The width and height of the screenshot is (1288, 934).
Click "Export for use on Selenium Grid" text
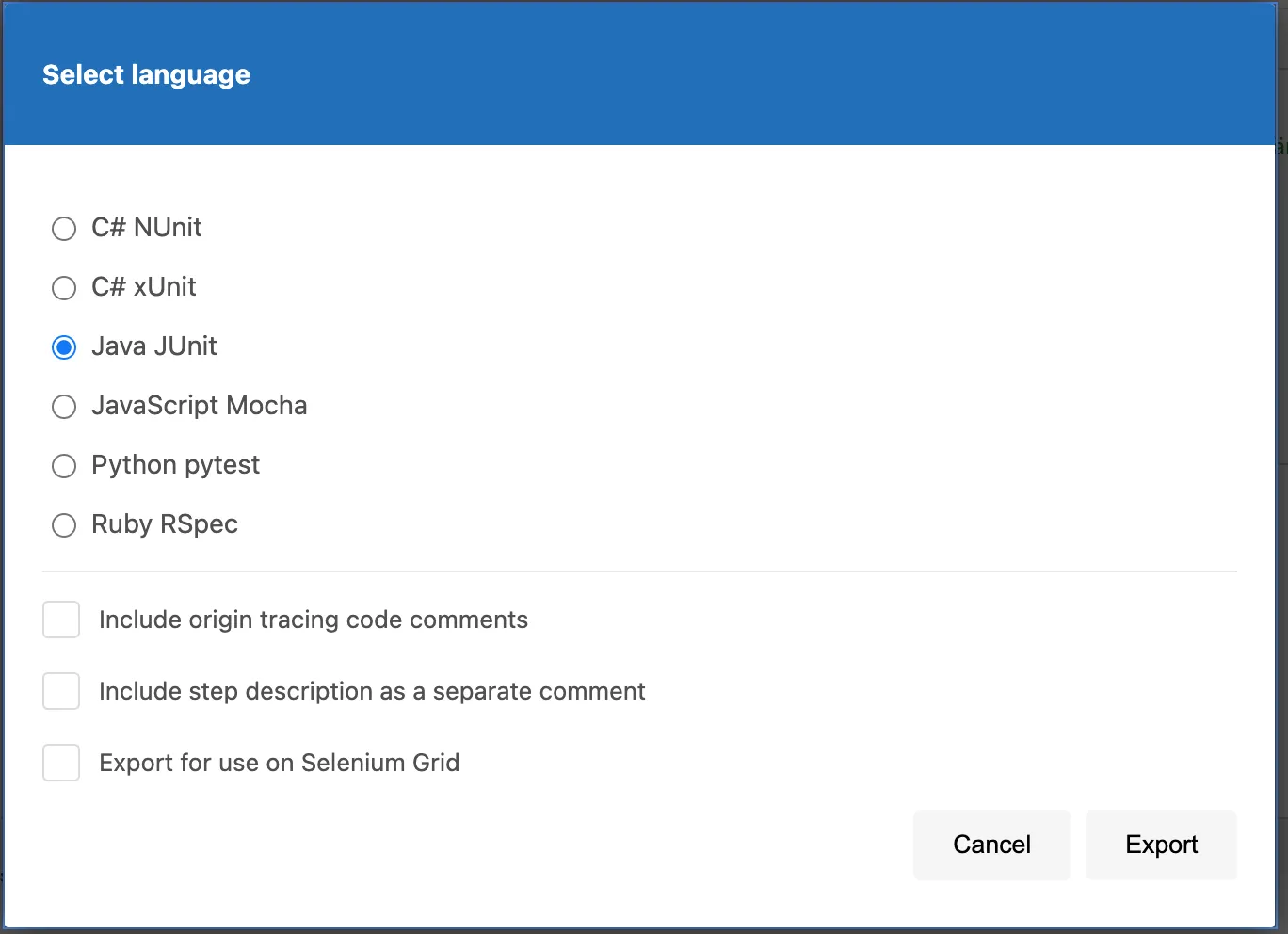pos(280,764)
